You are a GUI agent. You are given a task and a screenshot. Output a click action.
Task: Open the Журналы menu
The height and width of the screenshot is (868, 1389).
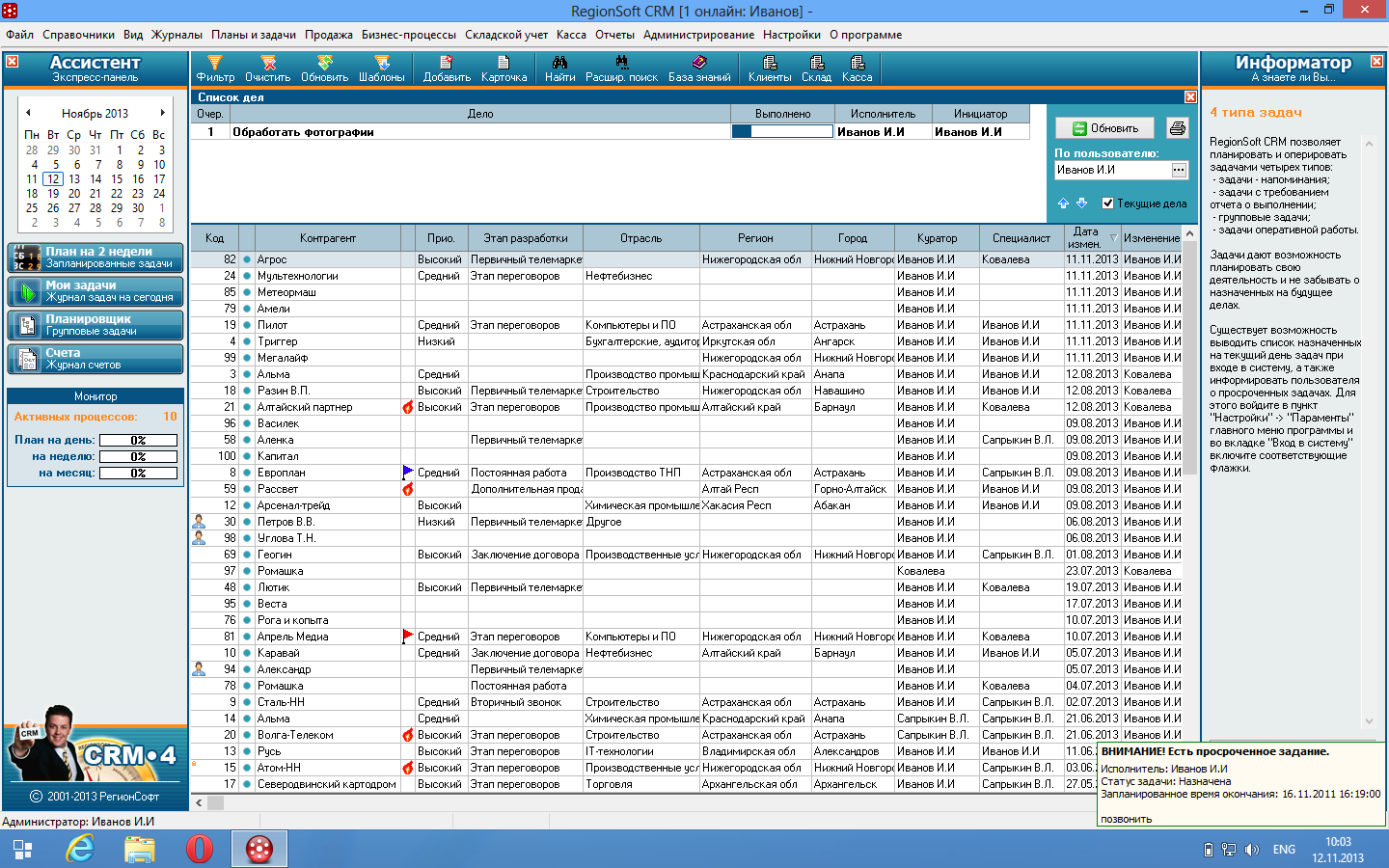click(177, 35)
